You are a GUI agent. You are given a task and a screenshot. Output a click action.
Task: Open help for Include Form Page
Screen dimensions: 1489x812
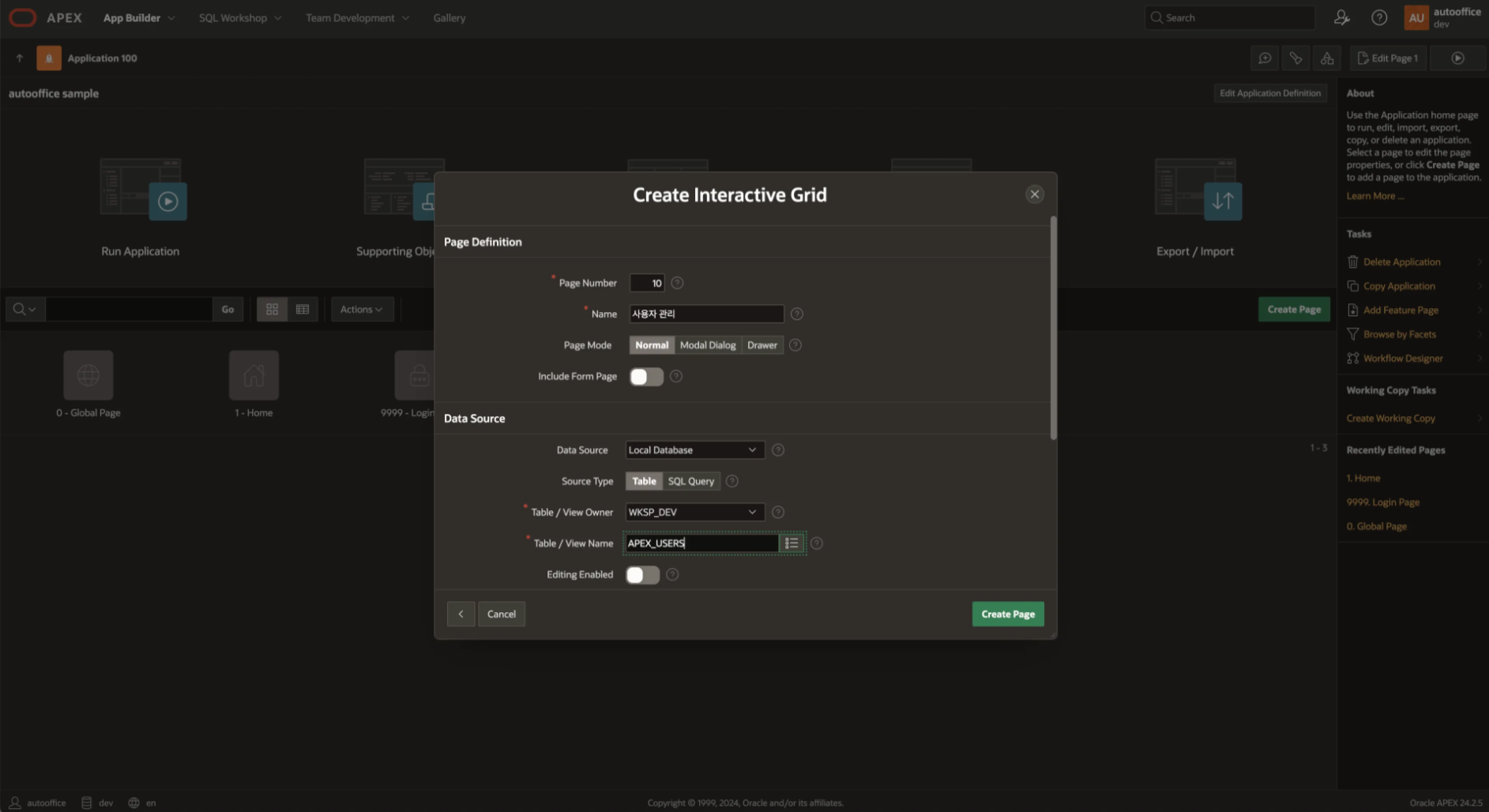click(676, 377)
